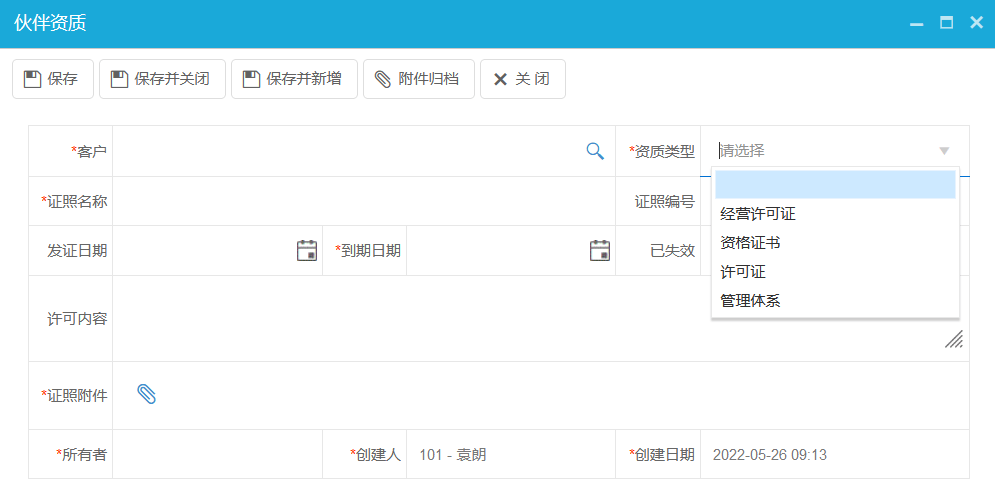Viewport: 995px width, 495px height.
Task: Click the customer (客户) input field
Action: coord(345,151)
